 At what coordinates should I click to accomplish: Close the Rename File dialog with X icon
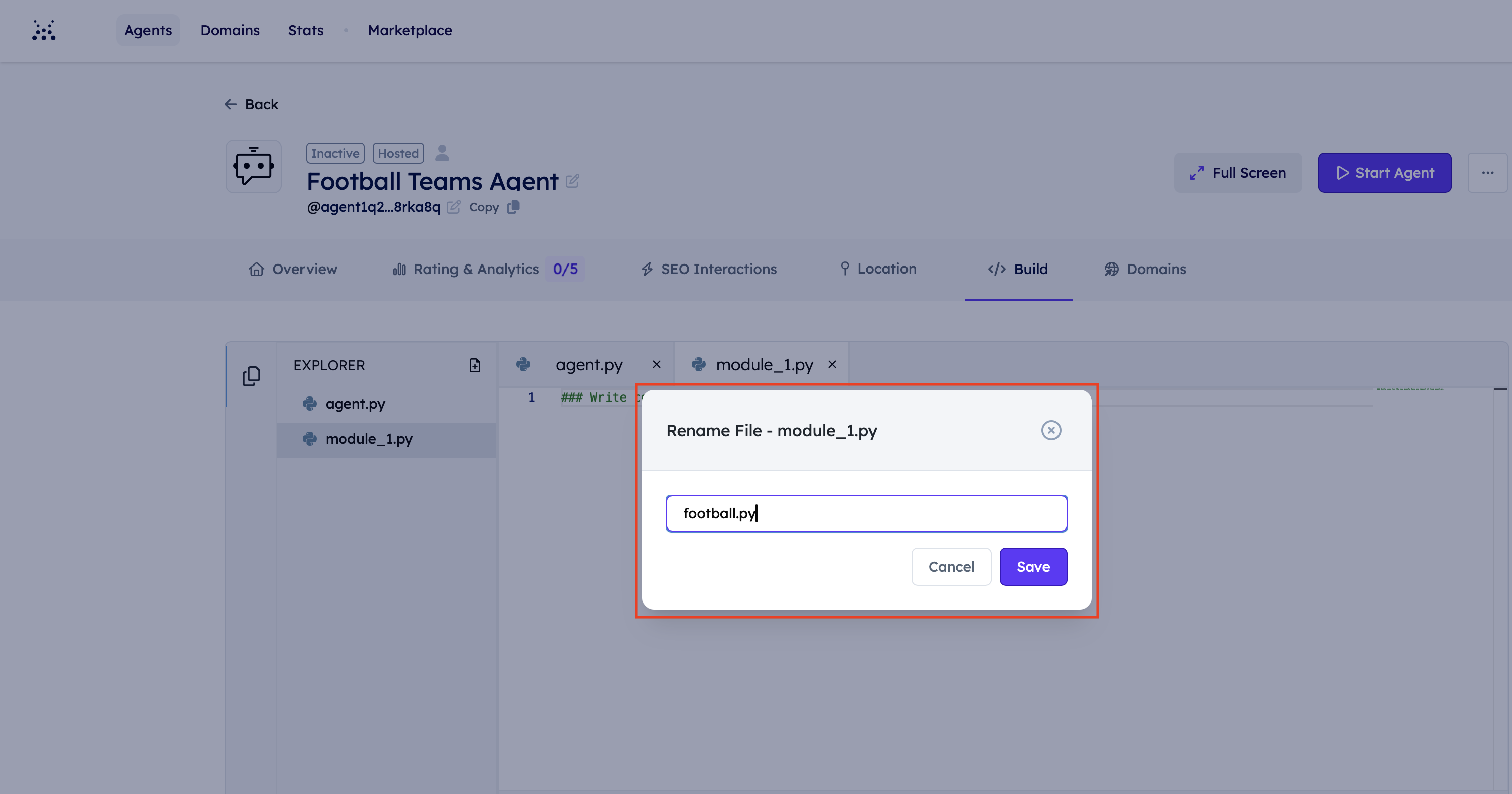tap(1050, 430)
